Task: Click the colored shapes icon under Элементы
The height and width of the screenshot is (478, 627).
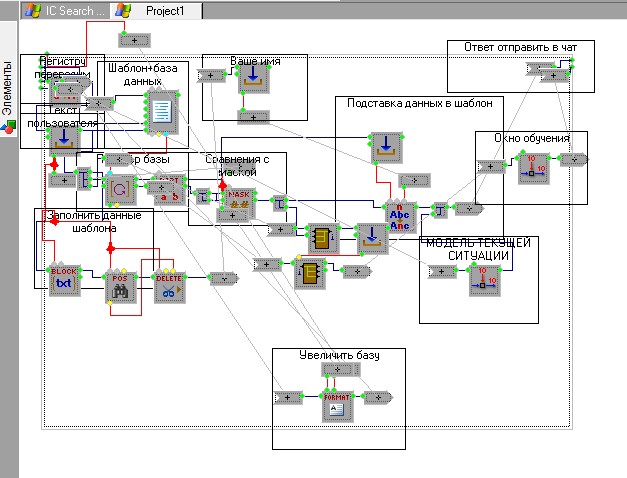Action: (9, 127)
